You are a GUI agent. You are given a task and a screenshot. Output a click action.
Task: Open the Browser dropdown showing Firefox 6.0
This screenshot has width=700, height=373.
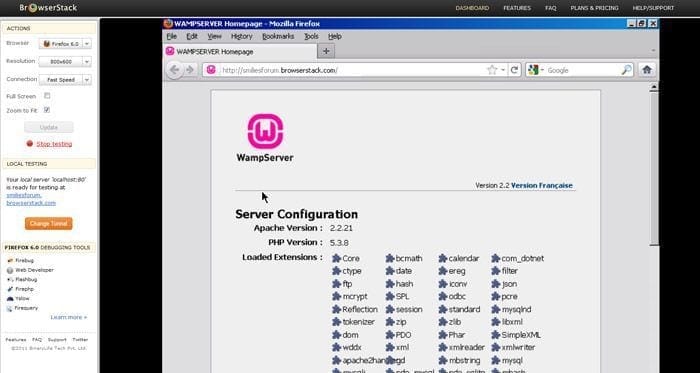[65, 44]
